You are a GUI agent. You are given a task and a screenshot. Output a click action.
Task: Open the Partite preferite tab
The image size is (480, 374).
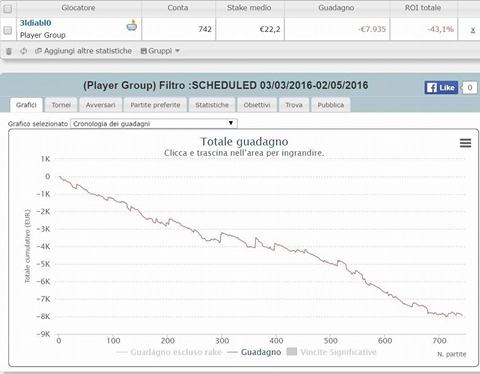tap(155, 105)
